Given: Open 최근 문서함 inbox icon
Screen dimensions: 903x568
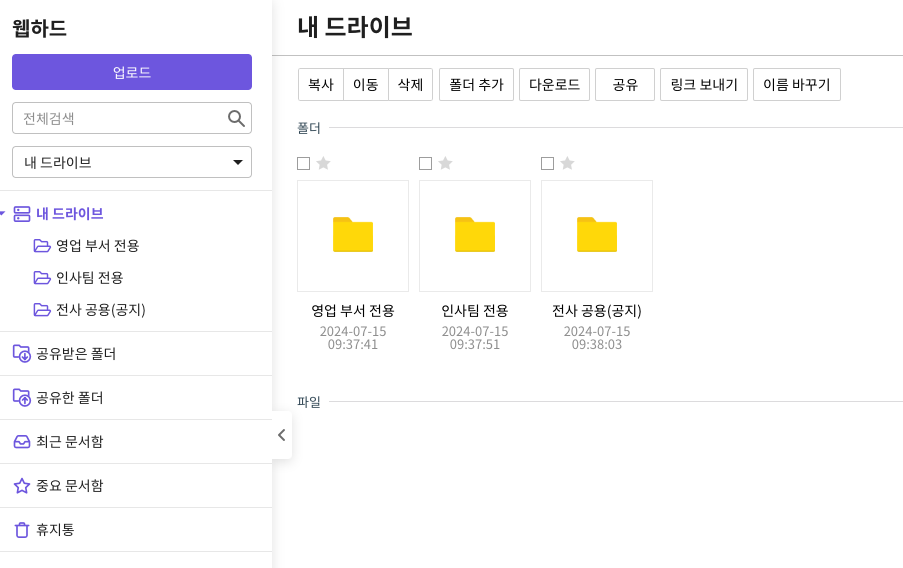Looking at the screenshot, I should pos(22,441).
